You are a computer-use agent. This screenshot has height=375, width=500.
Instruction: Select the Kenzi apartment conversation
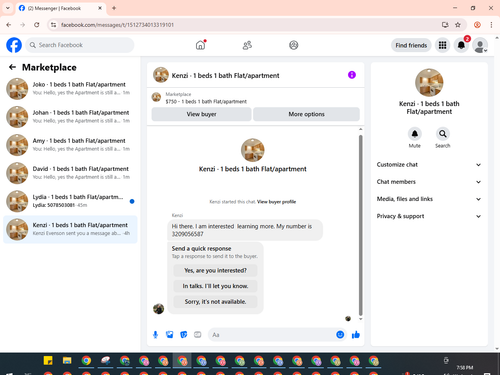coord(70,229)
